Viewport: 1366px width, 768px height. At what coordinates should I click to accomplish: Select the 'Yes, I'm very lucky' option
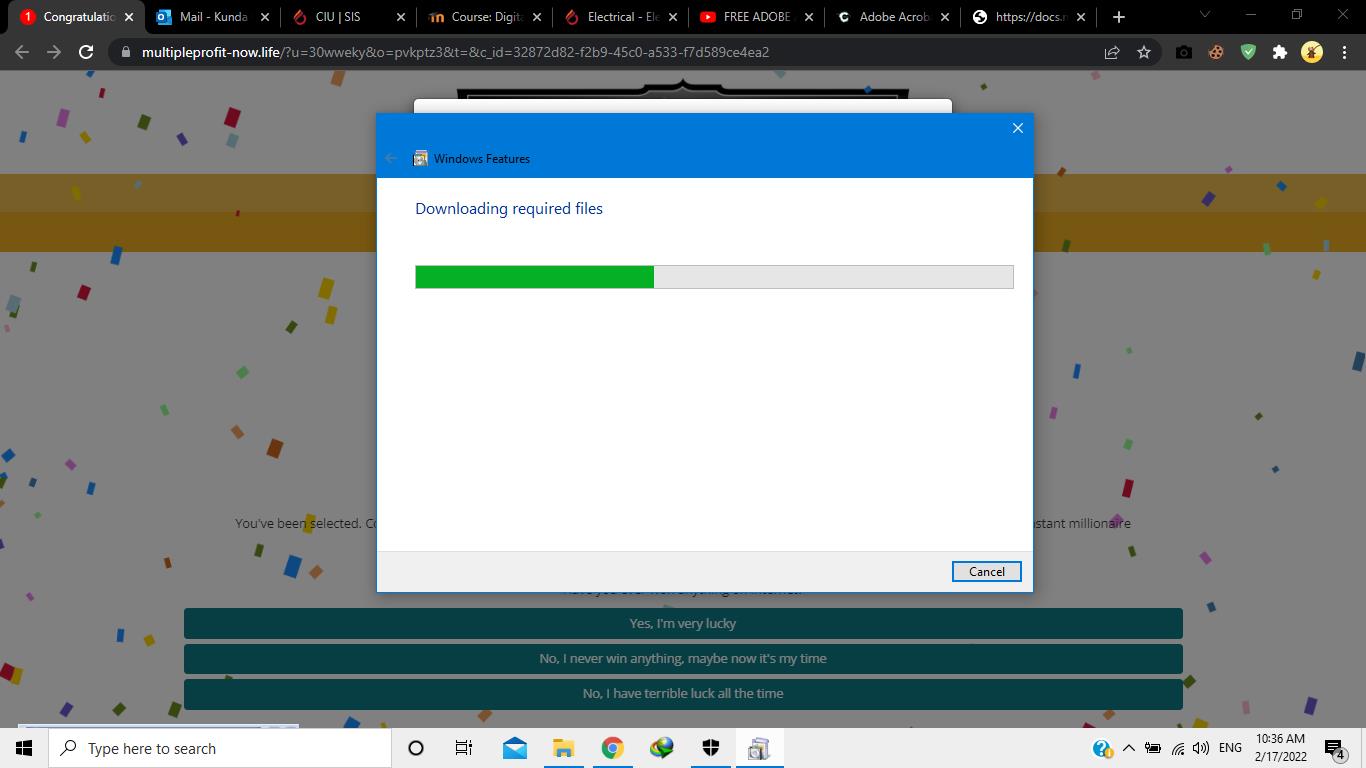point(683,623)
